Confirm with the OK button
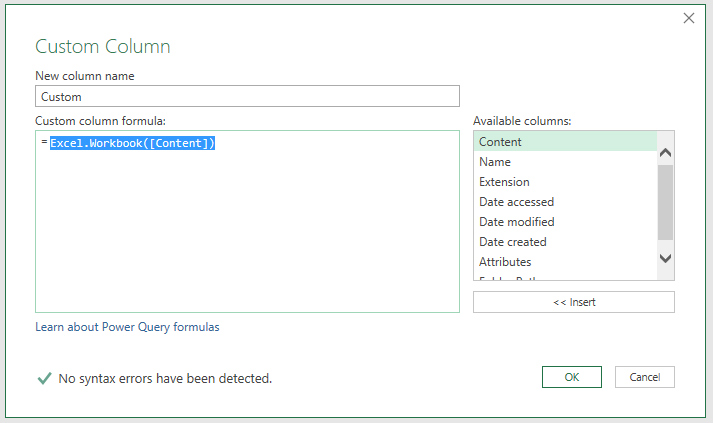The height and width of the screenshot is (423, 713). point(571,377)
